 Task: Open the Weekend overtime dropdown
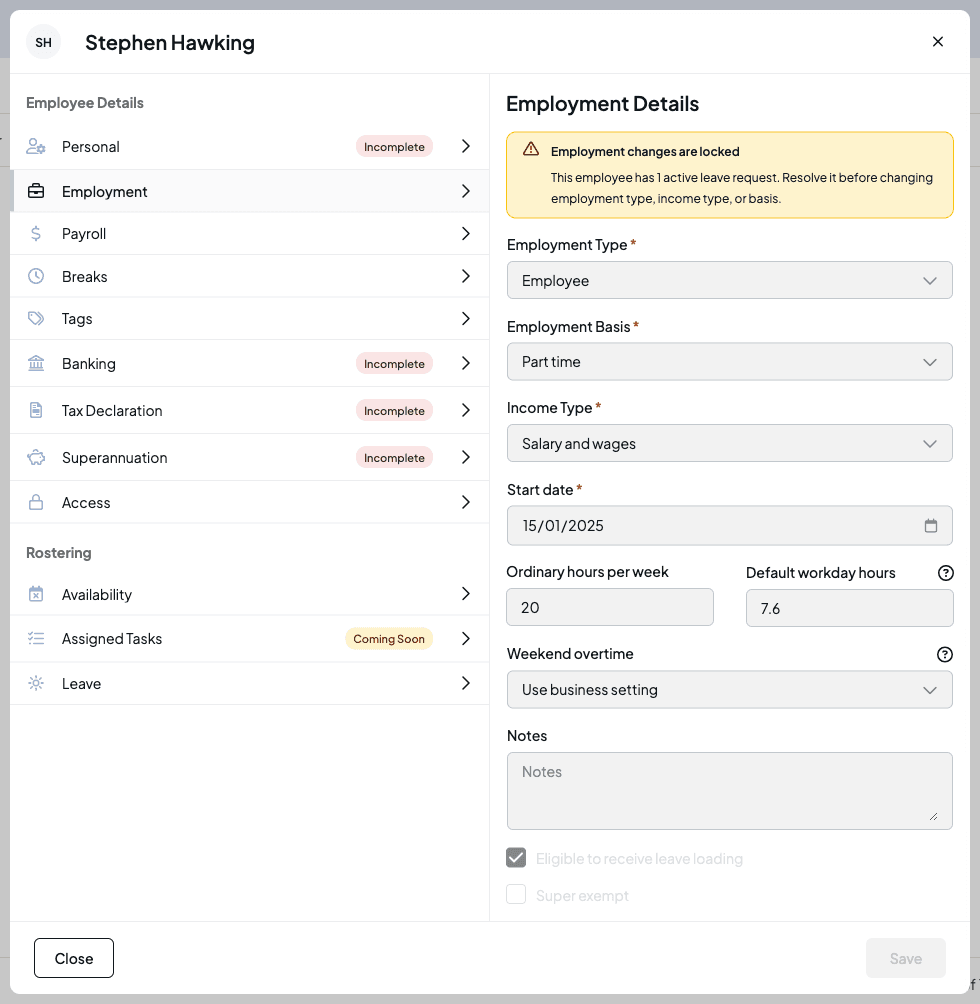point(730,690)
